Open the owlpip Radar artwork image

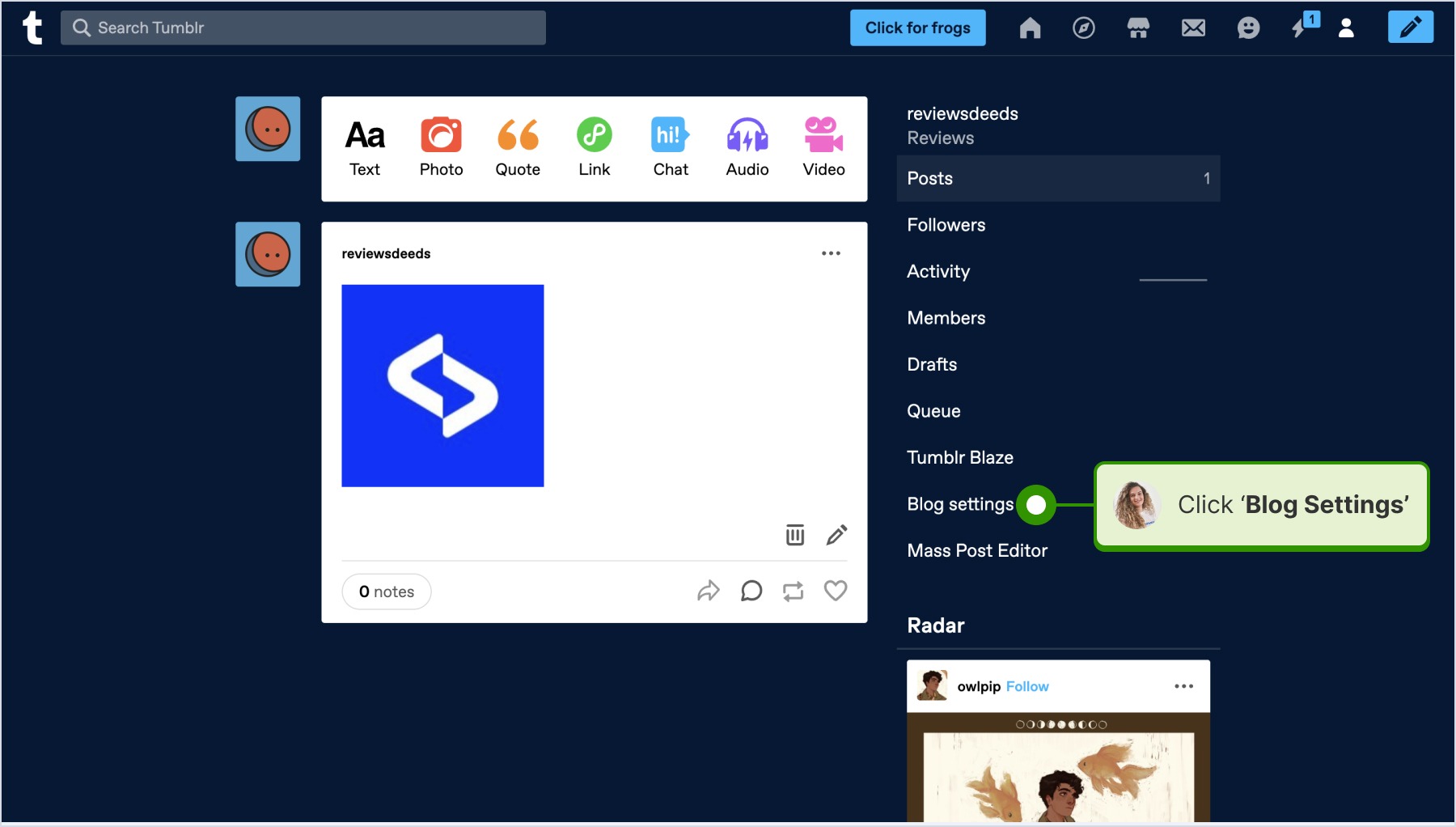coord(1059,768)
